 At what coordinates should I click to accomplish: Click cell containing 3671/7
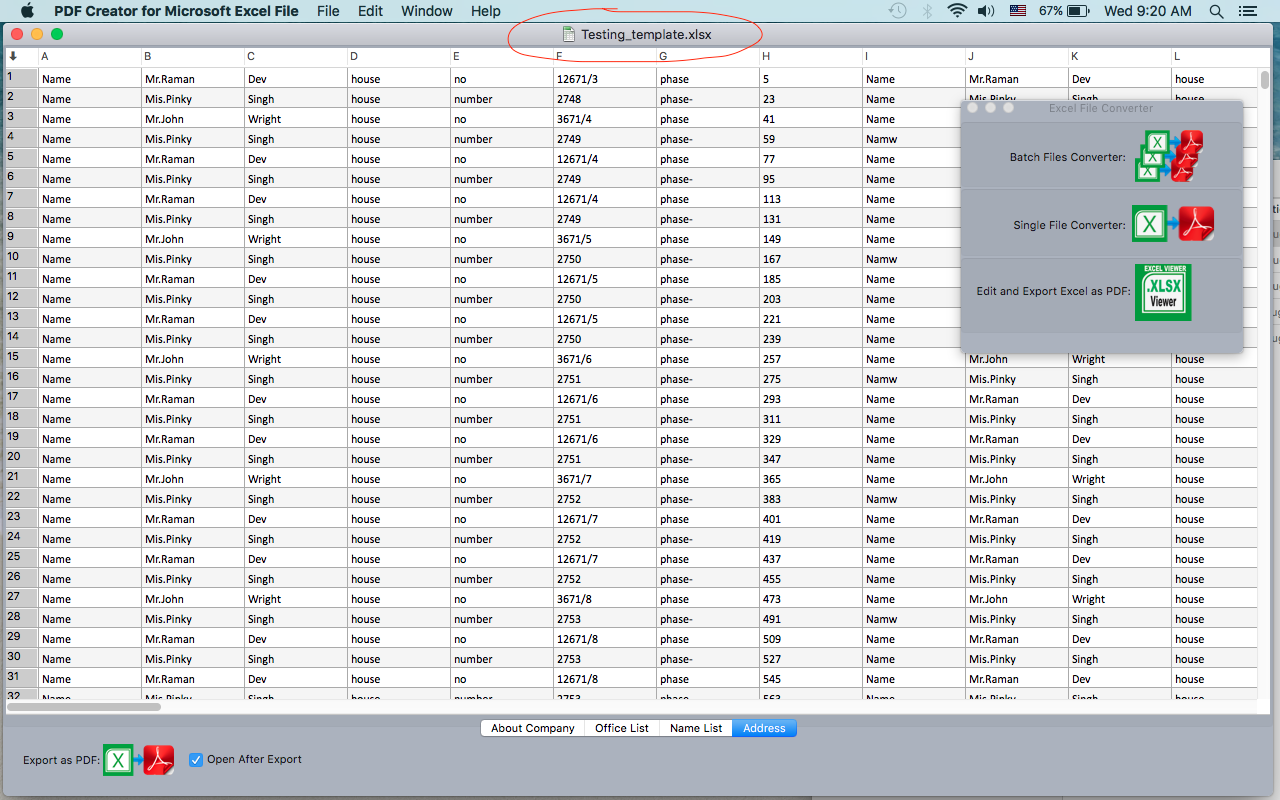click(605, 479)
